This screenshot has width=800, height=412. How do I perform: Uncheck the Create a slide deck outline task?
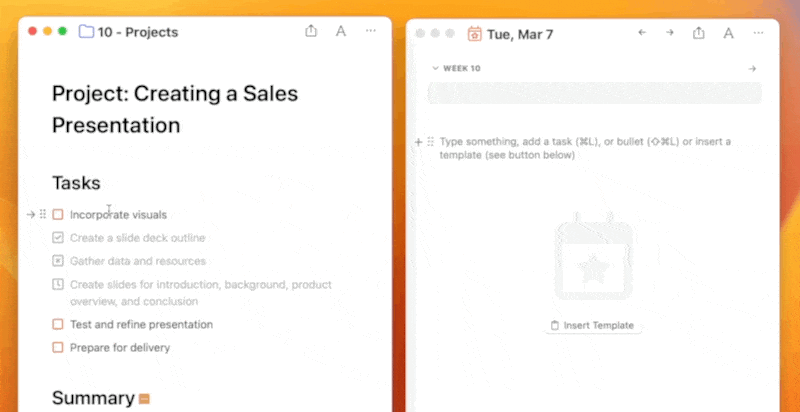(58, 237)
